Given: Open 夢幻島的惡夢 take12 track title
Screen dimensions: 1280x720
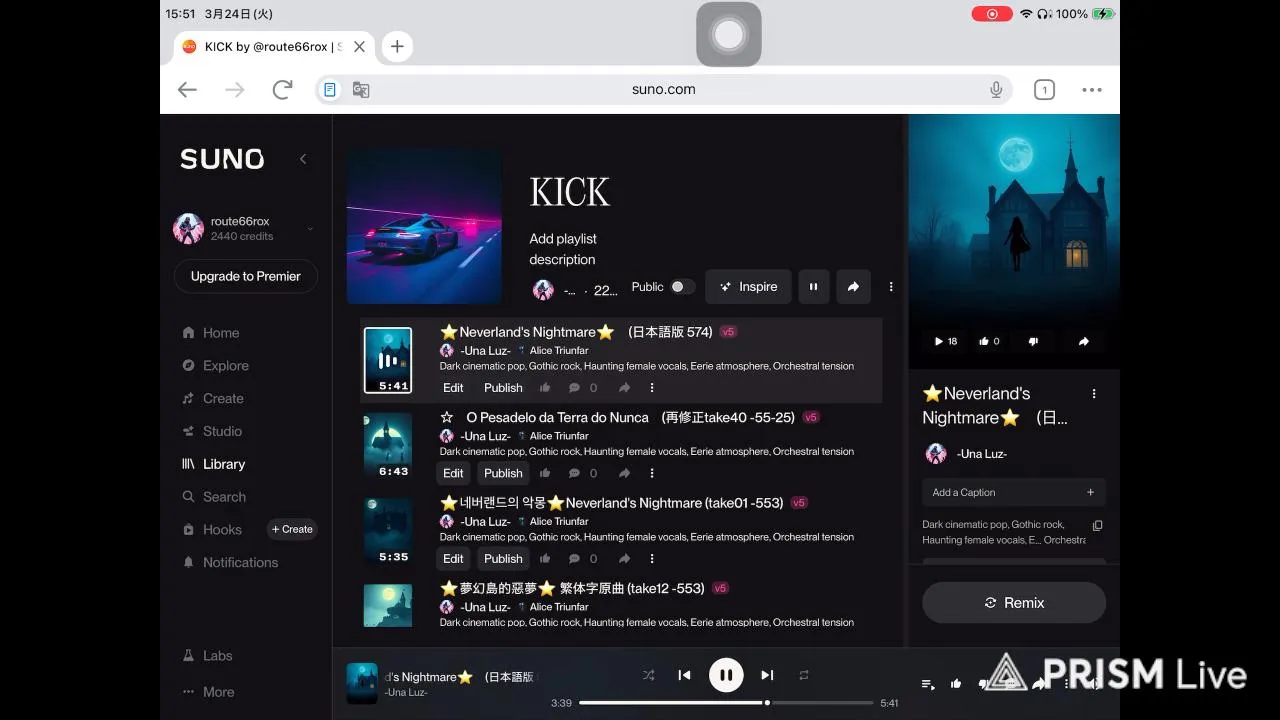Looking at the screenshot, I should tap(573, 588).
